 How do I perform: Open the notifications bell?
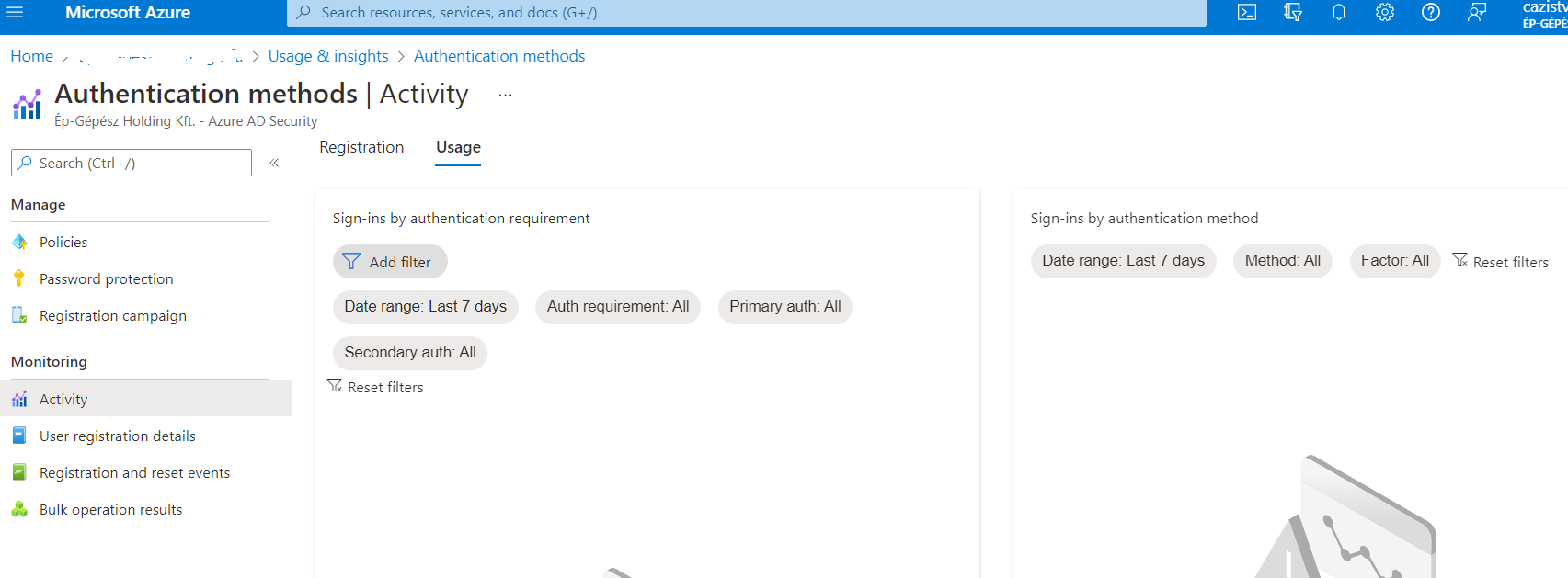(x=1339, y=13)
